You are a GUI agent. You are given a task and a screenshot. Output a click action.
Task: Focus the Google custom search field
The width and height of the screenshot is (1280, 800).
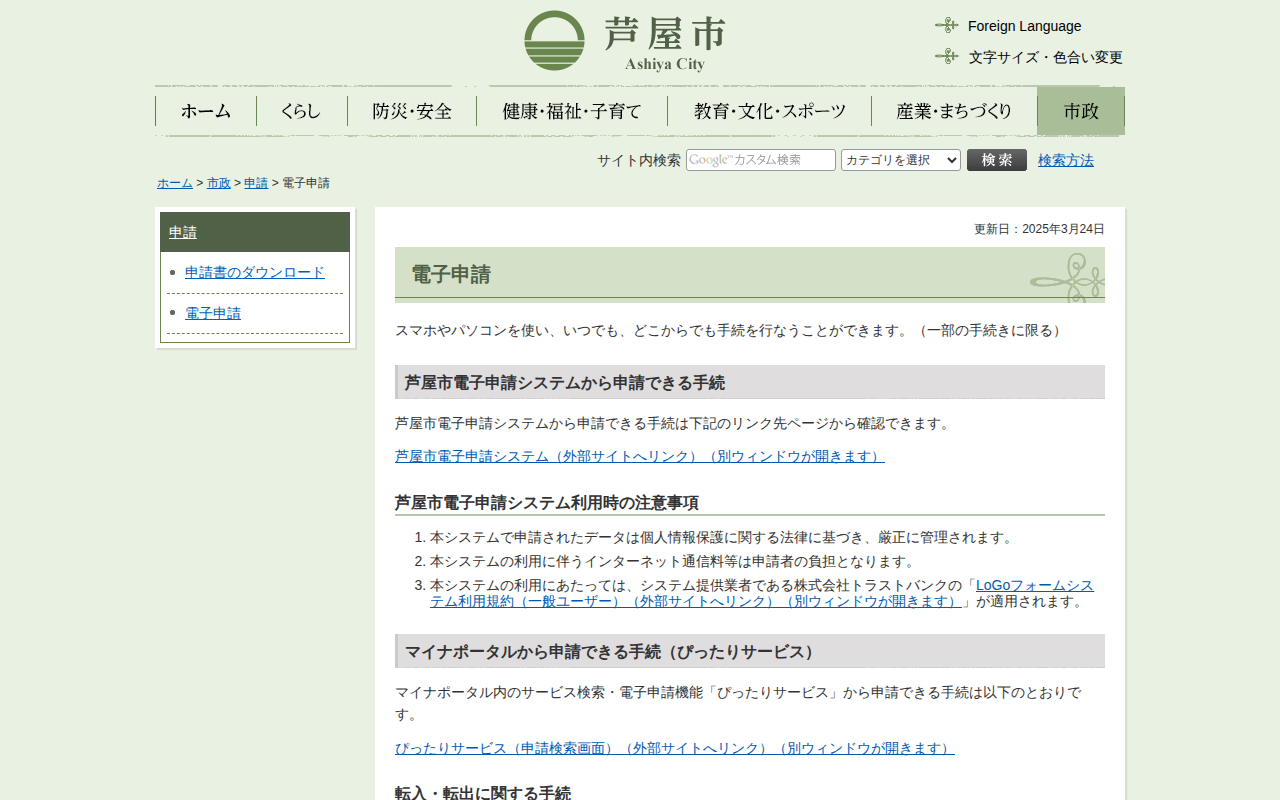click(x=760, y=160)
